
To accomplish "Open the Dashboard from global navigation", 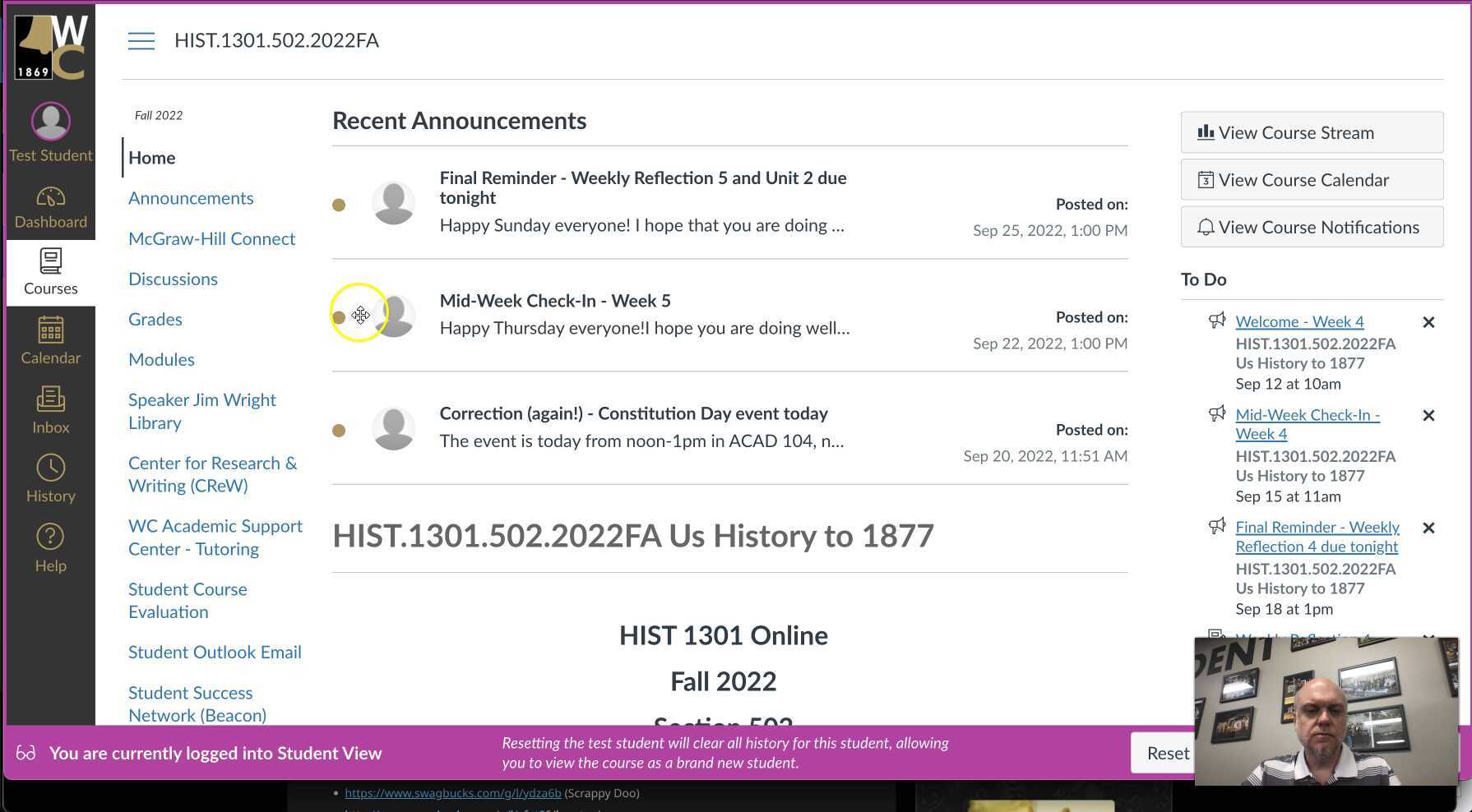I will tap(50, 207).
